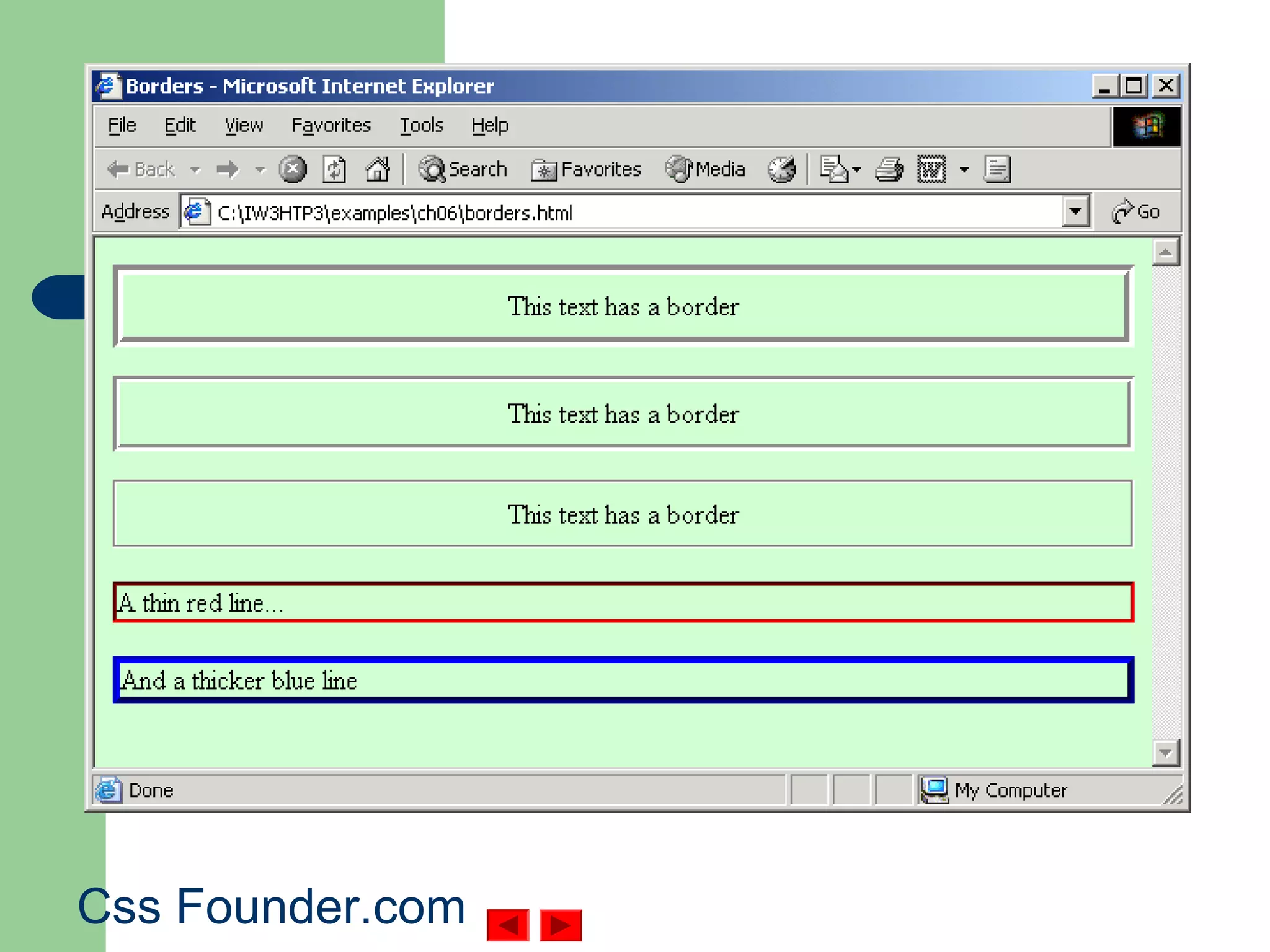
Task: Open the Search pane
Action: [x=462, y=169]
